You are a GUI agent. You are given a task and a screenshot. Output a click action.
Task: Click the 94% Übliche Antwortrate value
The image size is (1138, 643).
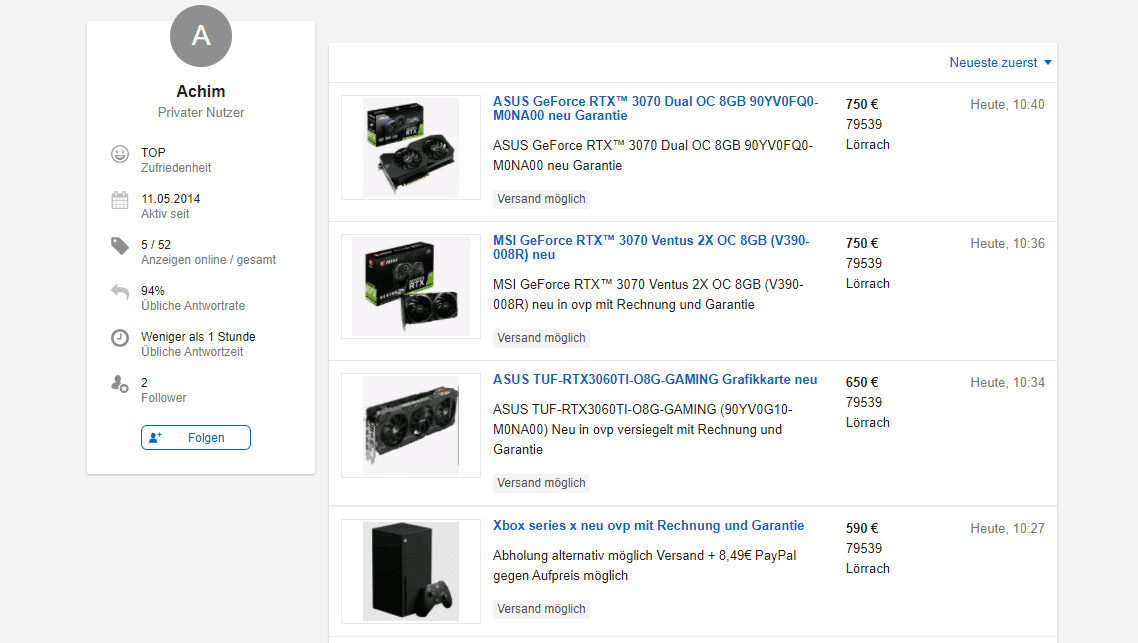152,291
